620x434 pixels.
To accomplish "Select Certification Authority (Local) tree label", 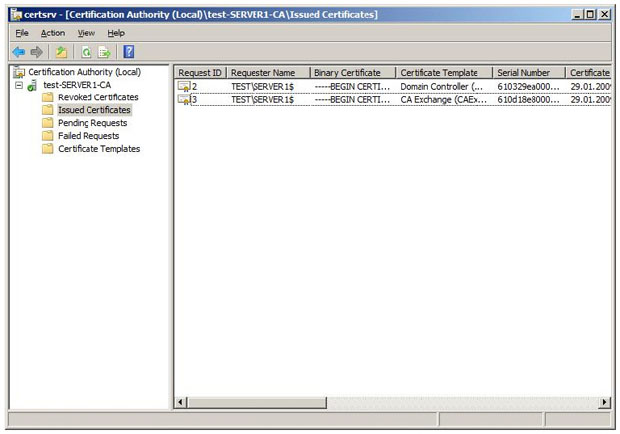I will pos(84,72).
